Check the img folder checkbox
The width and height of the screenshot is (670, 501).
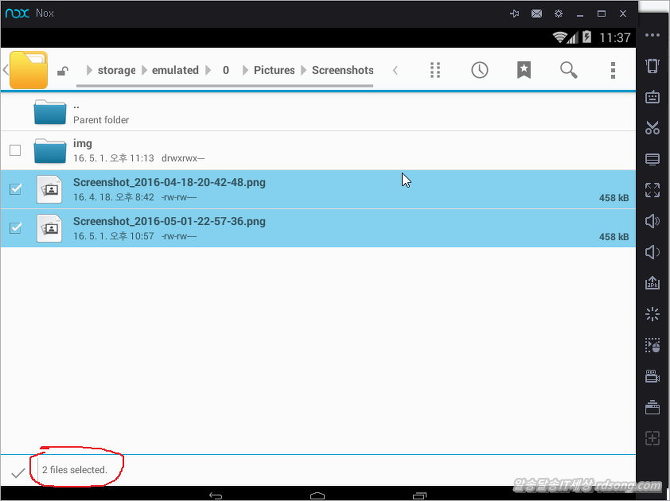tap(15, 151)
